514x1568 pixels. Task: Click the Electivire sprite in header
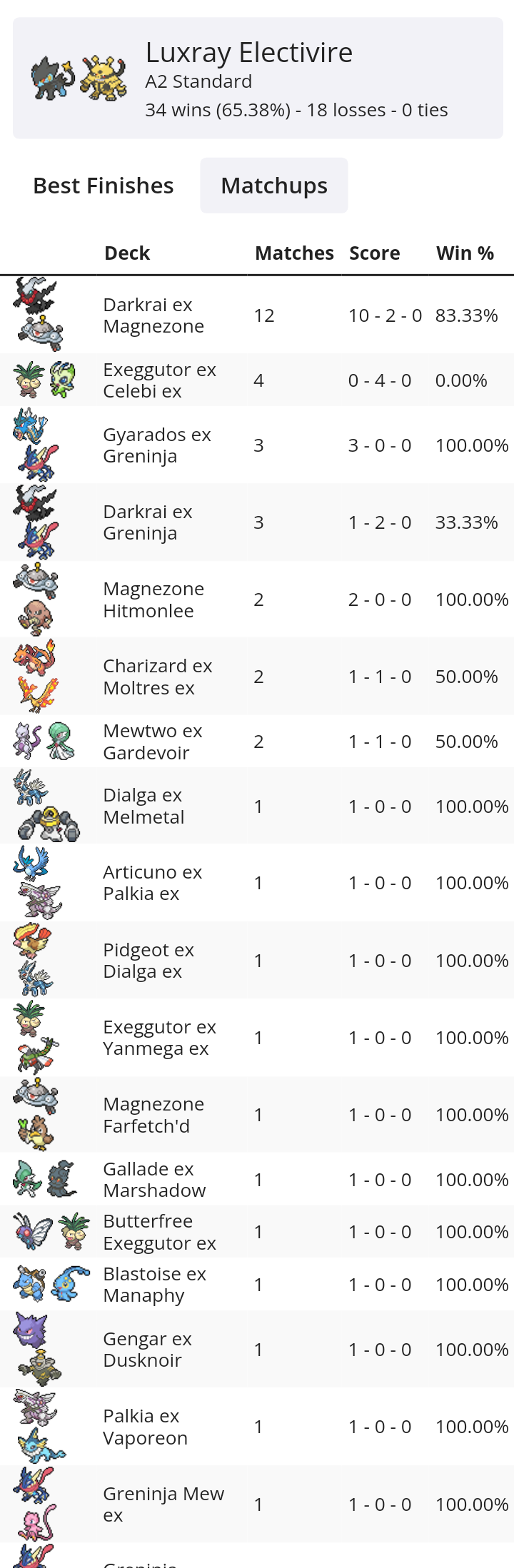pyautogui.click(x=103, y=78)
